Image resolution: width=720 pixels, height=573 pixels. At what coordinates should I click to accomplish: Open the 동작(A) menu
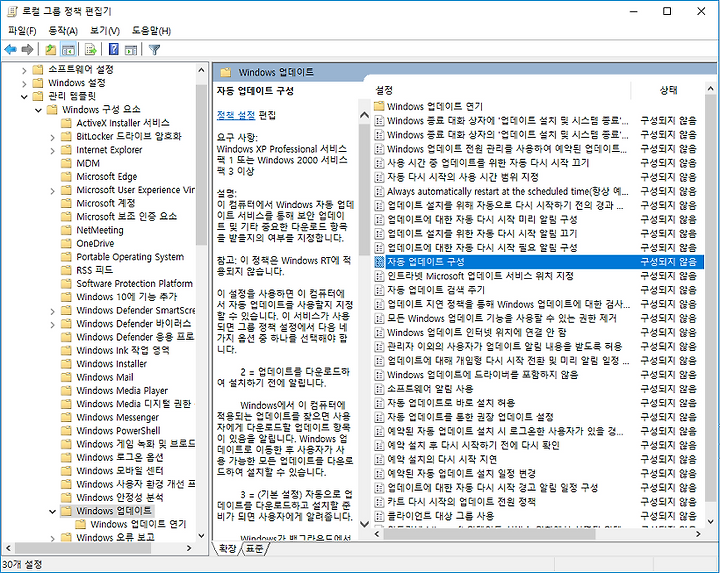coord(63,31)
